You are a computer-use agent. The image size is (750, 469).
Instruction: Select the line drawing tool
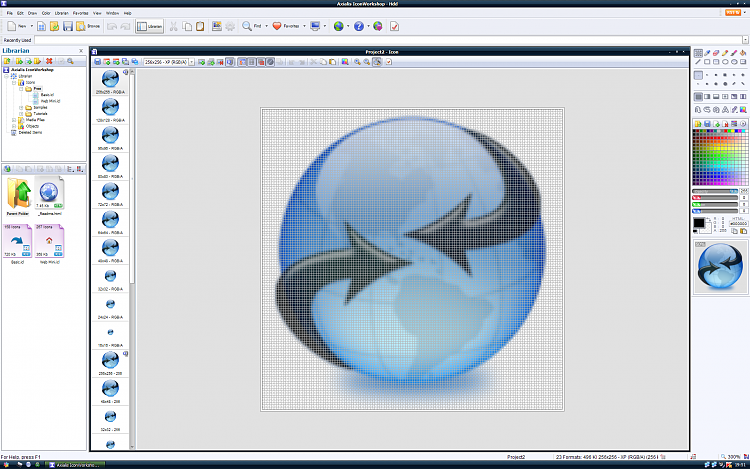[698, 62]
